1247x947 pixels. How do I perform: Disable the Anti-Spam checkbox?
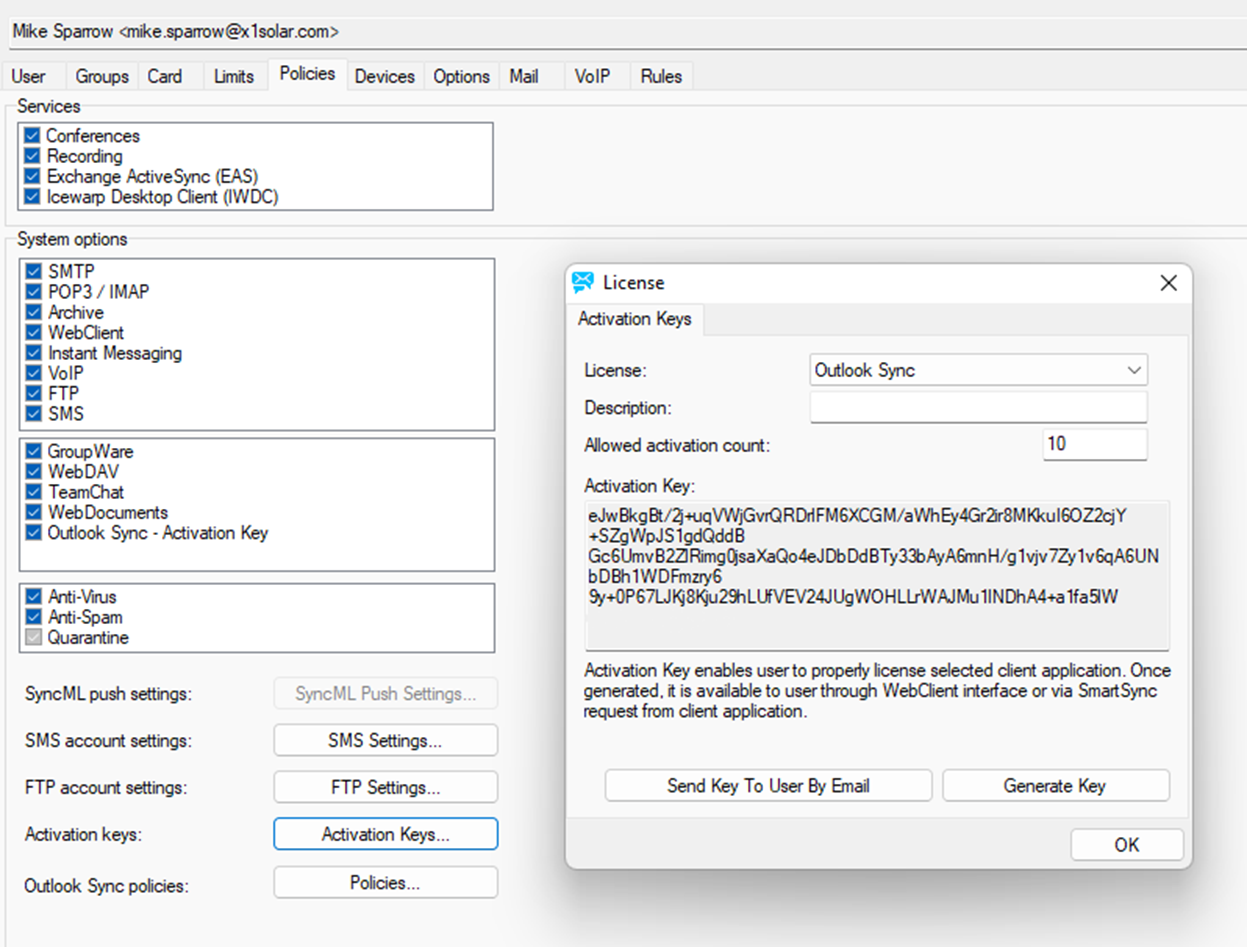[x=34, y=618]
